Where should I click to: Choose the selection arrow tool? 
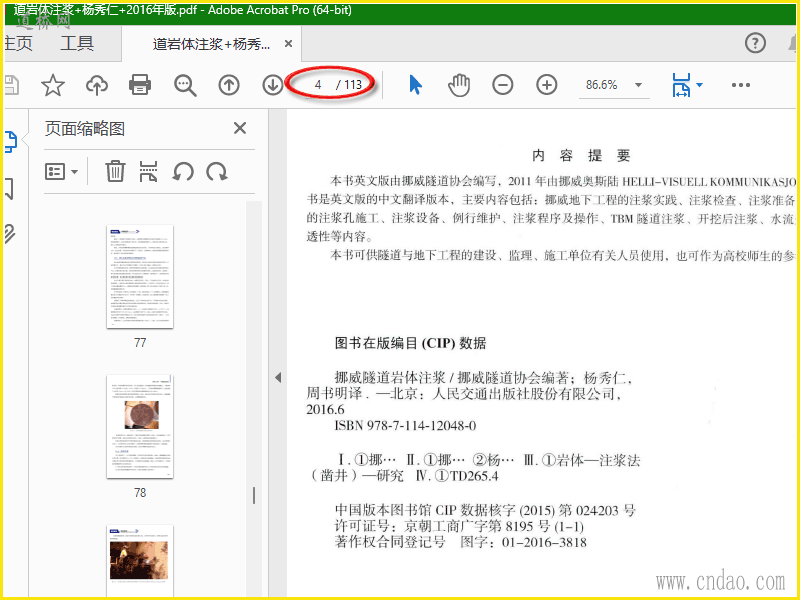pyautogui.click(x=415, y=85)
